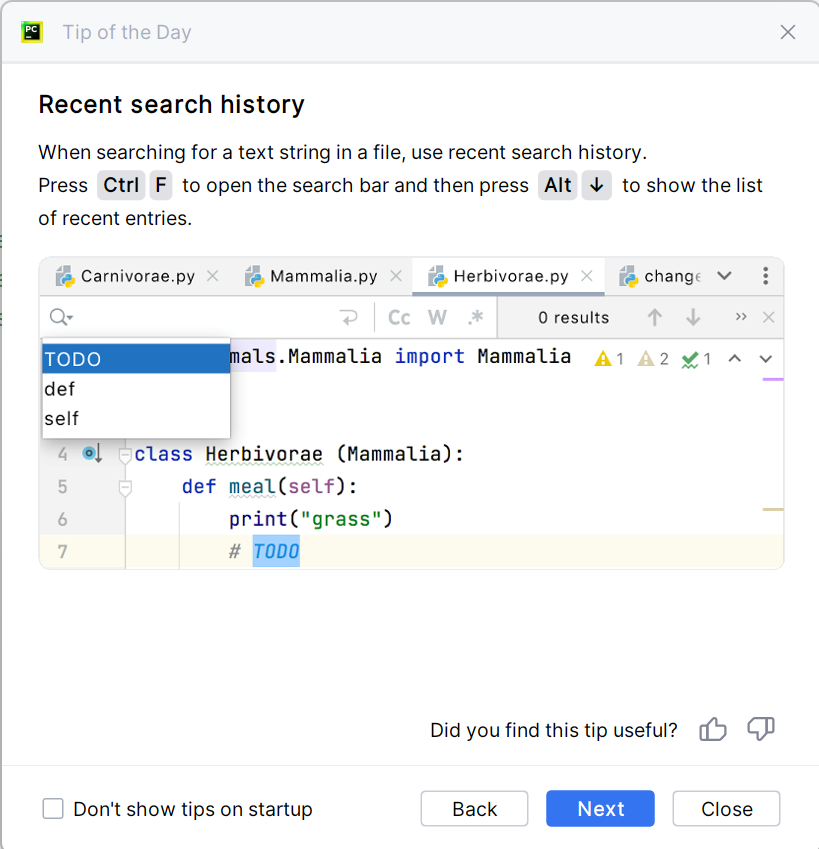This screenshot has width=819, height=849.
Task: Click the search magnifier history icon
Action: (x=60, y=318)
